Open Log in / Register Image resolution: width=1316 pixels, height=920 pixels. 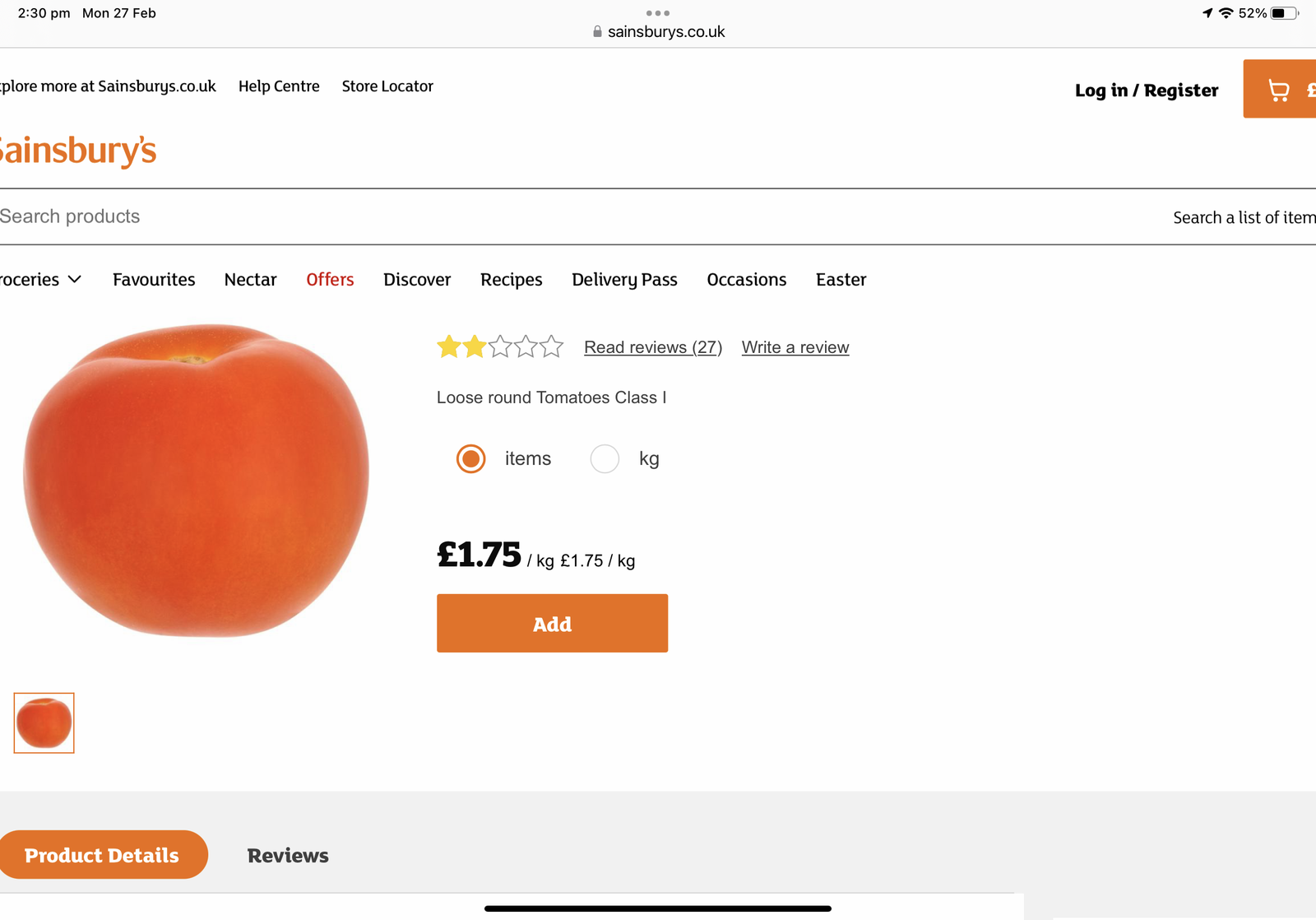tap(1147, 91)
